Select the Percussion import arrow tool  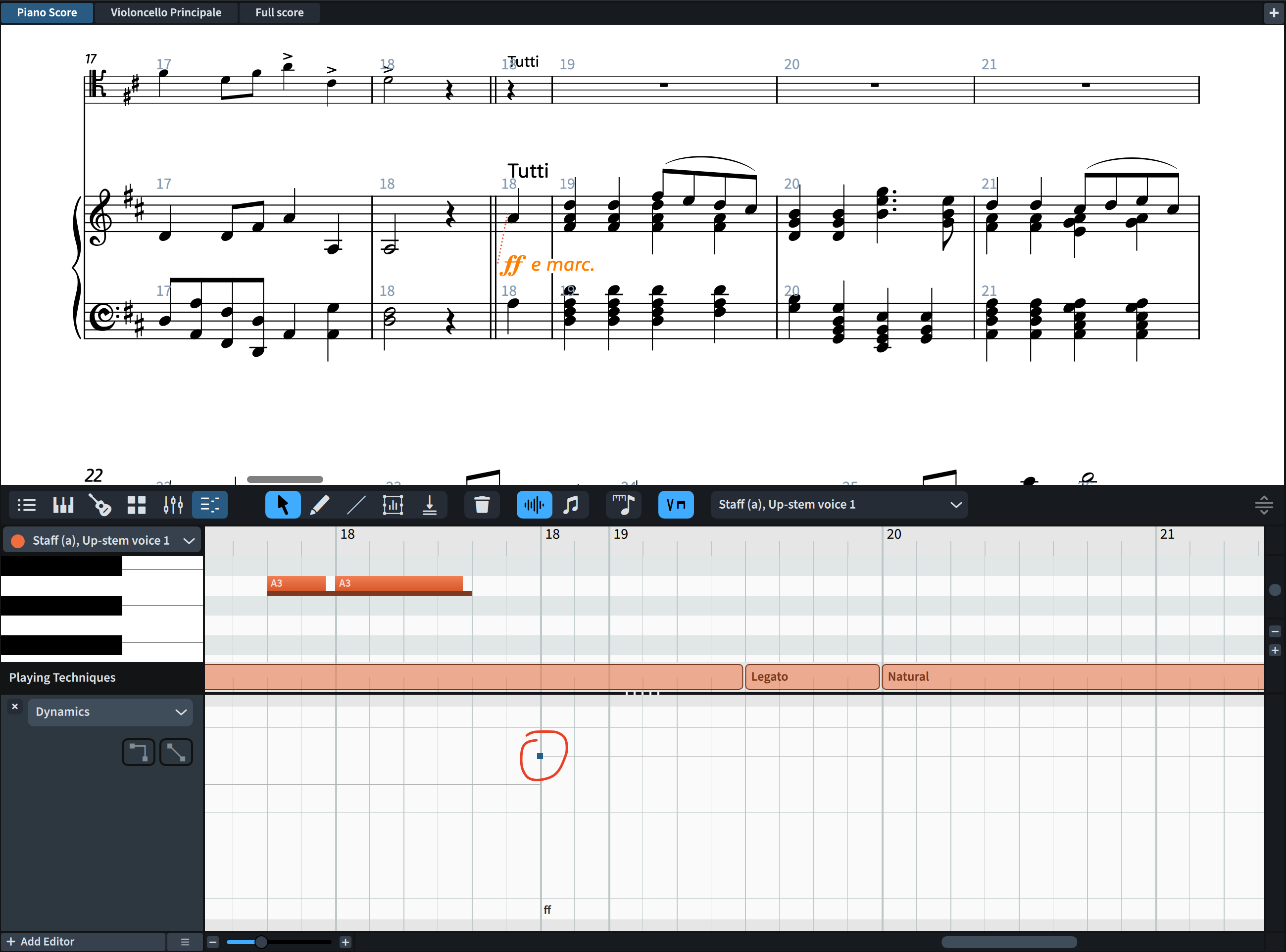coord(430,505)
